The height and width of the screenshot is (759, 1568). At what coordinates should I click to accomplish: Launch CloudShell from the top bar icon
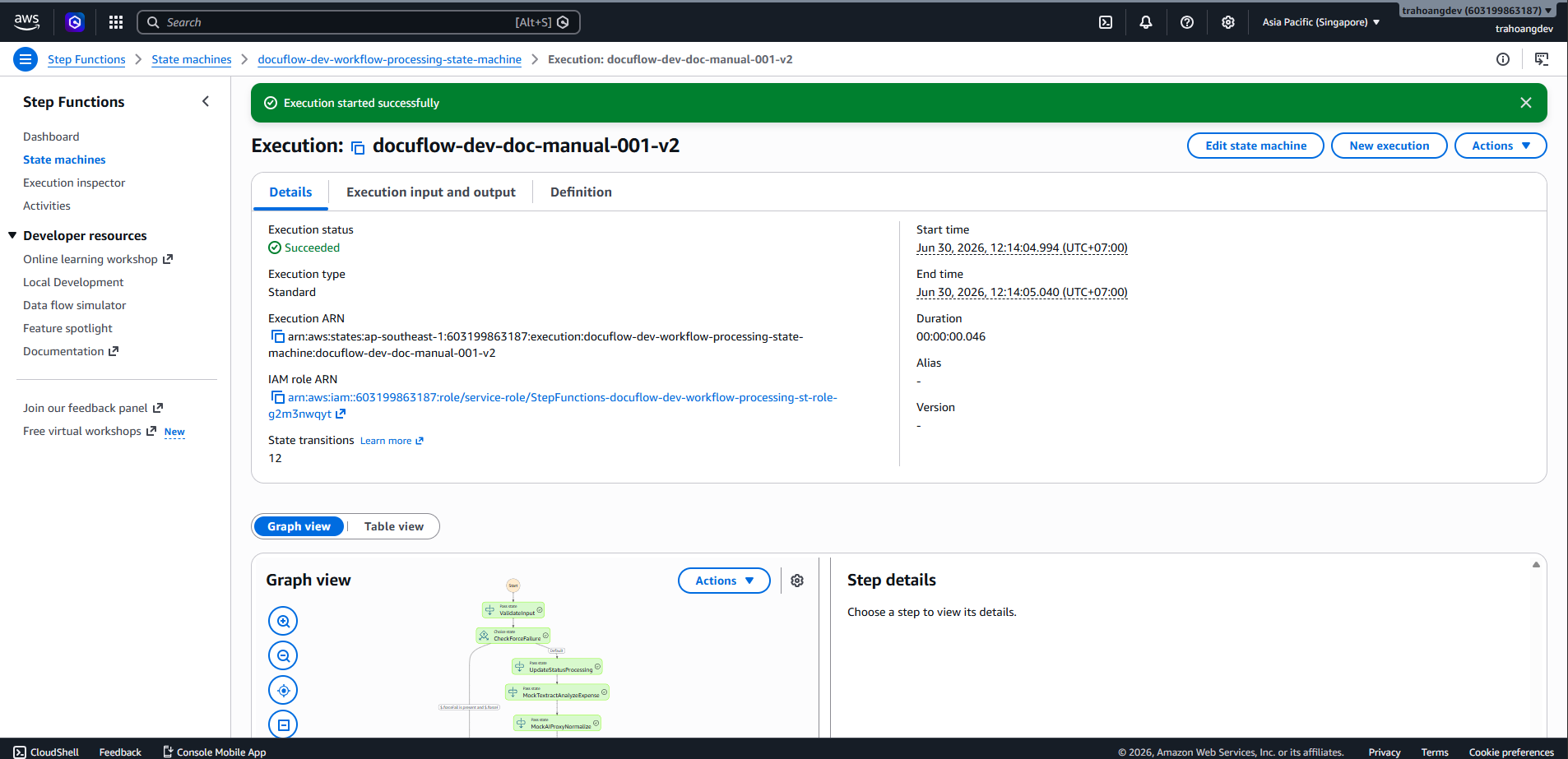click(x=1106, y=22)
